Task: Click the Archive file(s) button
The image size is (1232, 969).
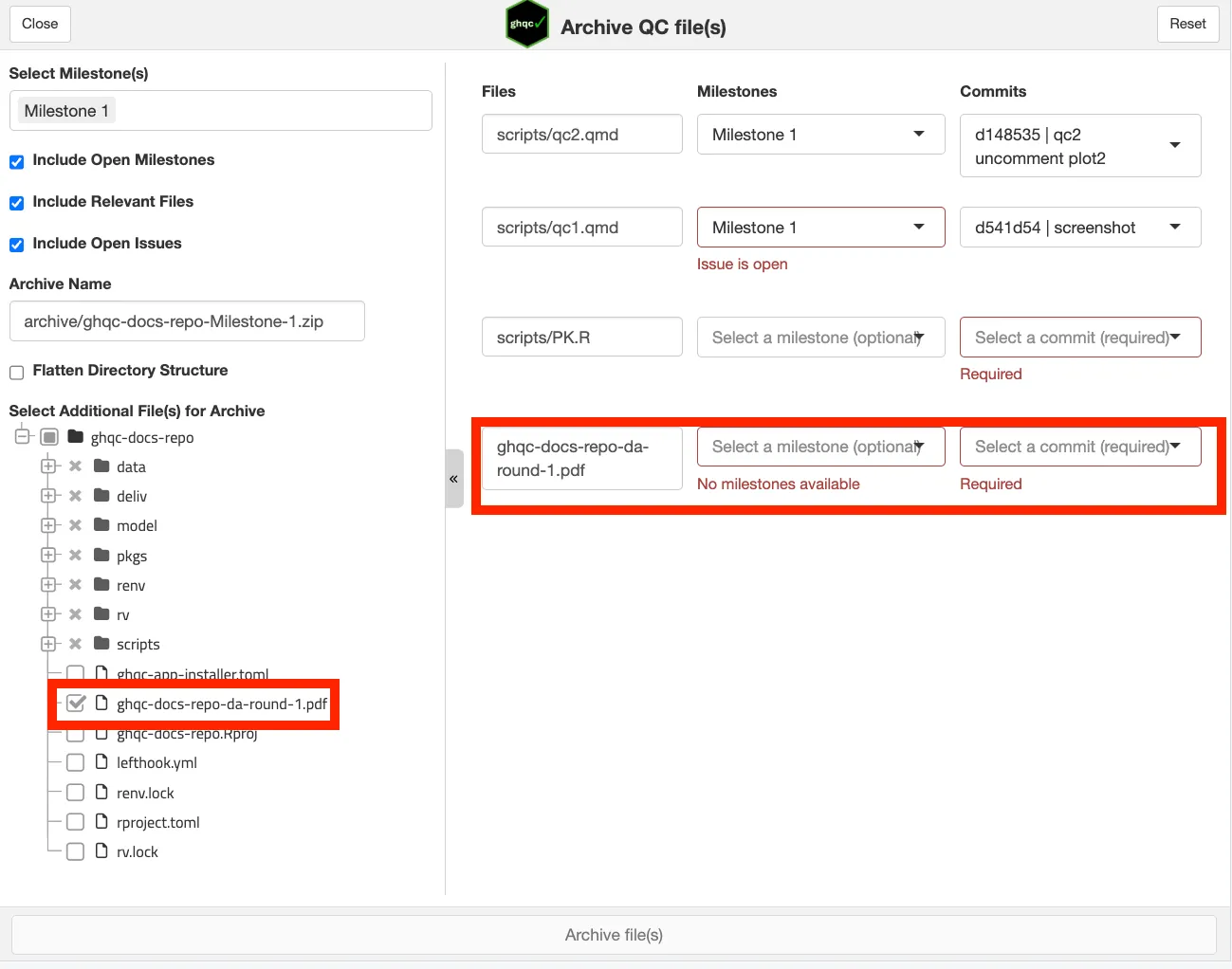Action: click(614, 935)
